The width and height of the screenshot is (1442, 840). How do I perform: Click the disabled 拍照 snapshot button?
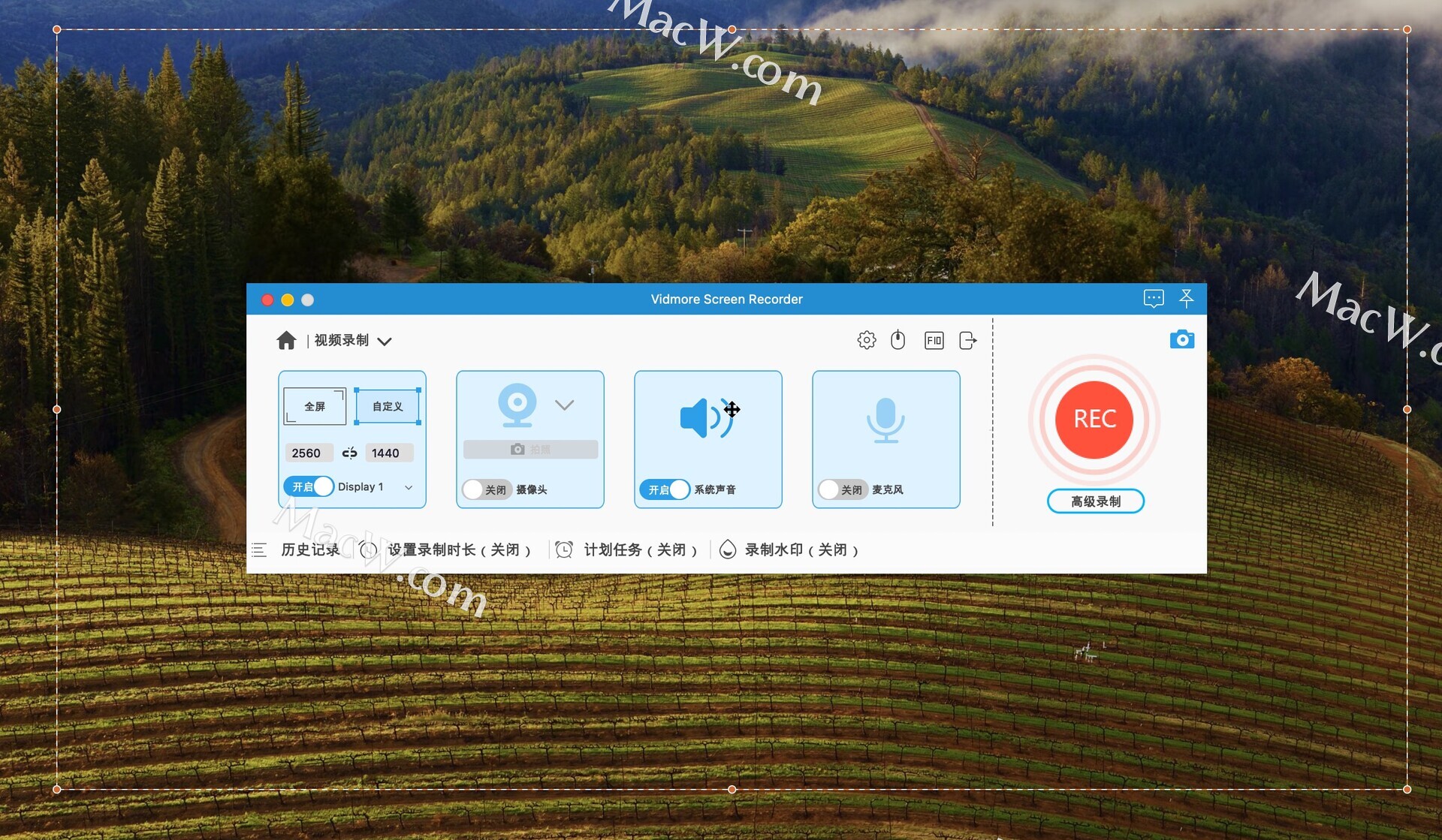(x=531, y=449)
